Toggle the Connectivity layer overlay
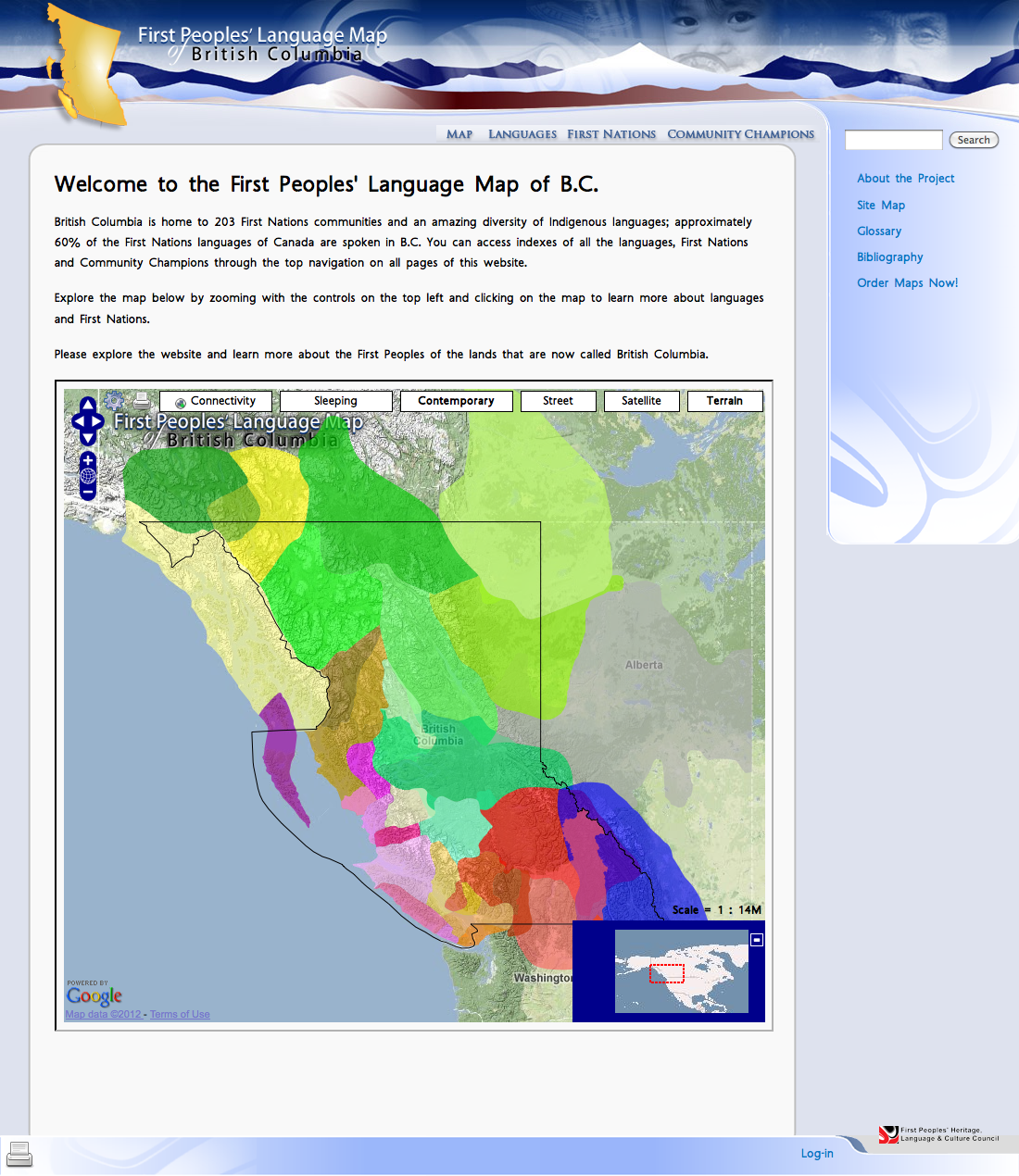 click(x=215, y=400)
